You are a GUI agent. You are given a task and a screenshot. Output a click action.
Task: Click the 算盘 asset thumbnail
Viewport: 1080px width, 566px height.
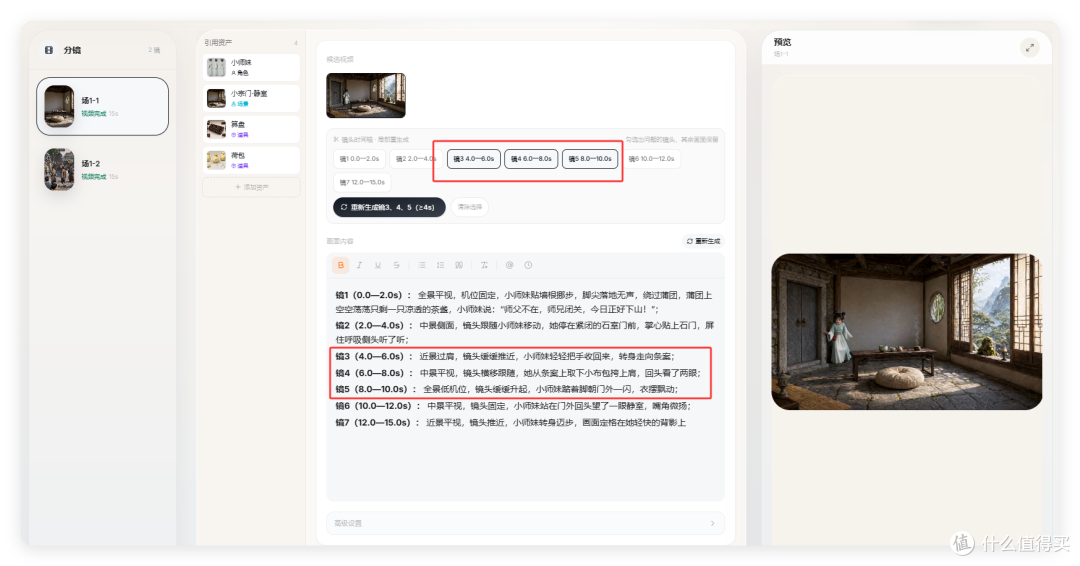click(216, 129)
